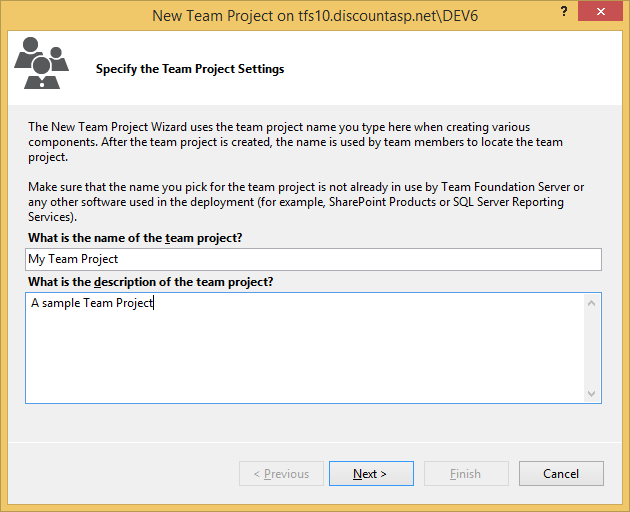This screenshot has width=630, height=512.
Task: Click the 'What is the name of the team project?' label
Action: coord(135,238)
